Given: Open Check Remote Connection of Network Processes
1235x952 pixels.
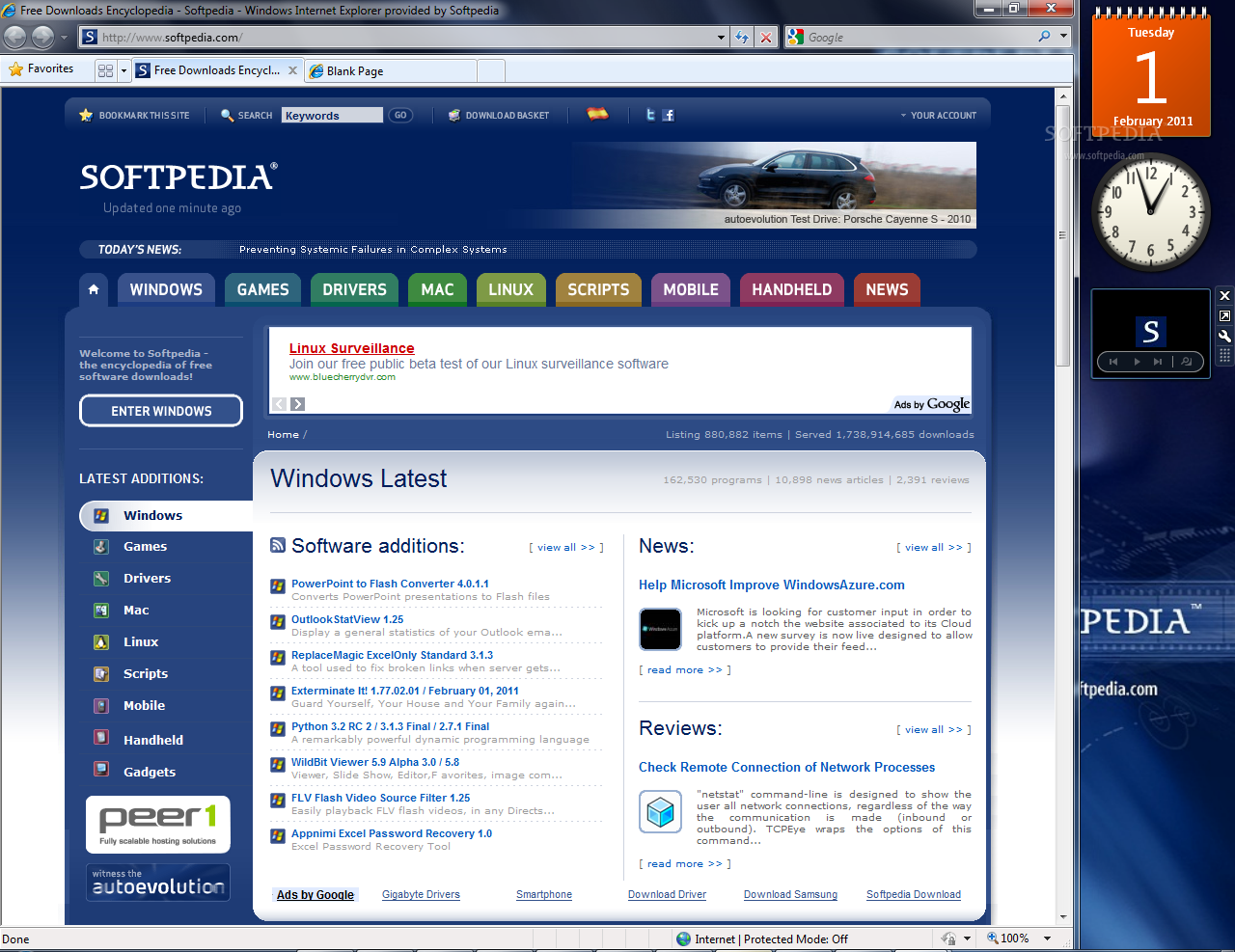Looking at the screenshot, I should 786,767.
